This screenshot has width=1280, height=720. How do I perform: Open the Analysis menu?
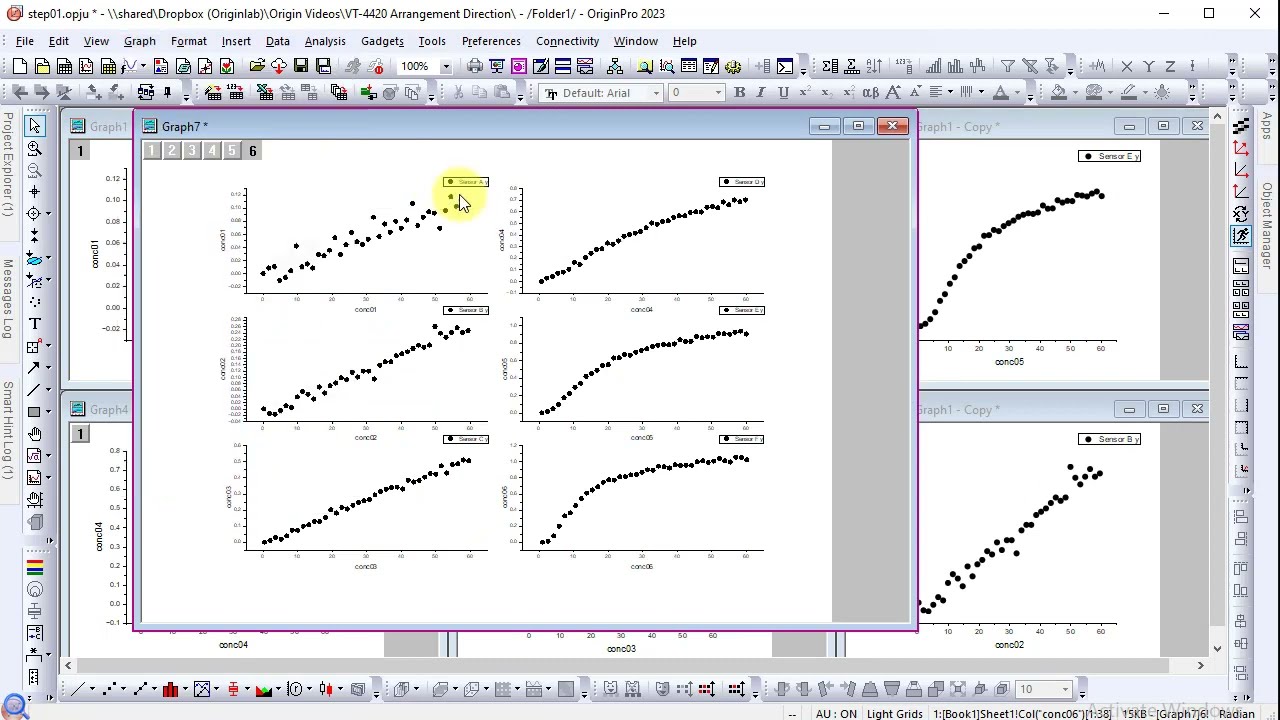pyautogui.click(x=325, y=41)
